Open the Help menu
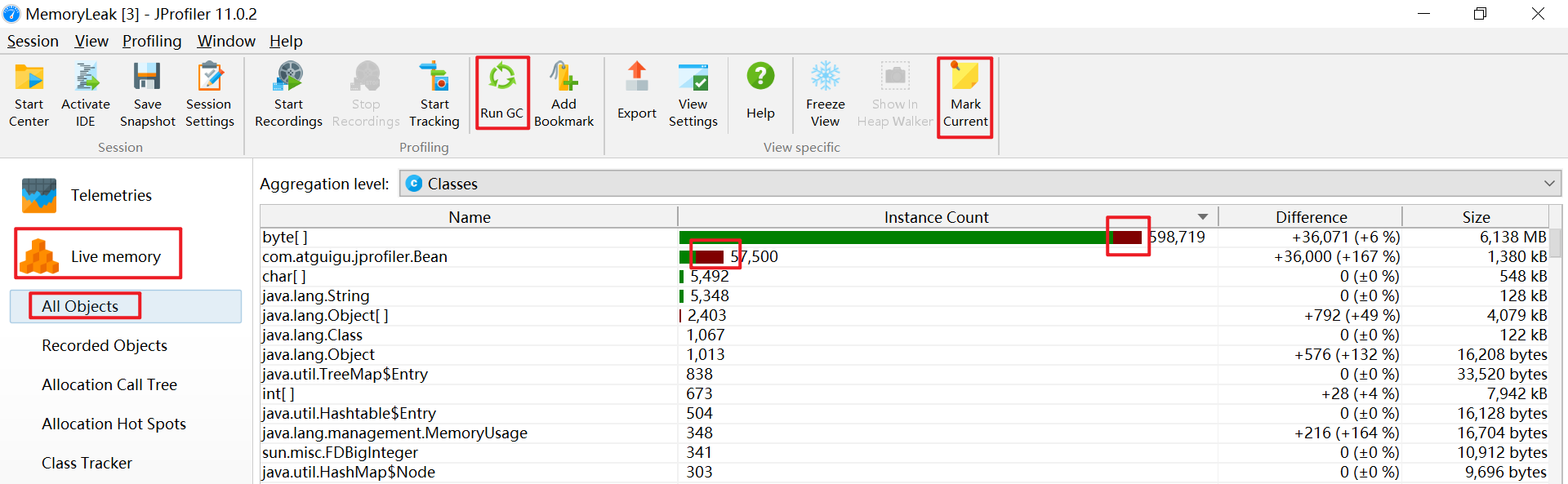 pyautogui.click(x=286, y=41)
